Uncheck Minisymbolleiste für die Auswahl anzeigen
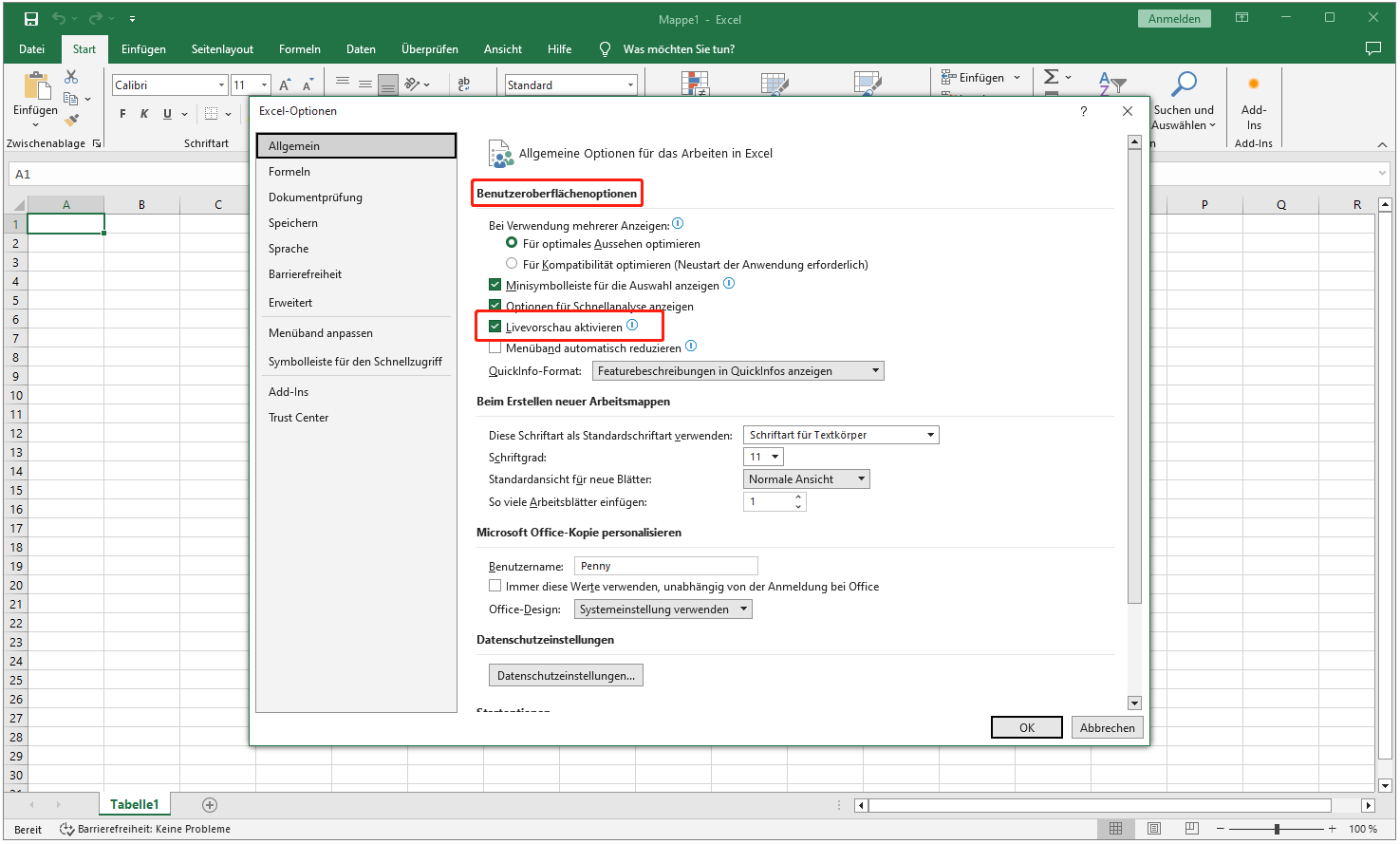The image size is (1400, 844). pyautogui.click(x=495, y=285)
